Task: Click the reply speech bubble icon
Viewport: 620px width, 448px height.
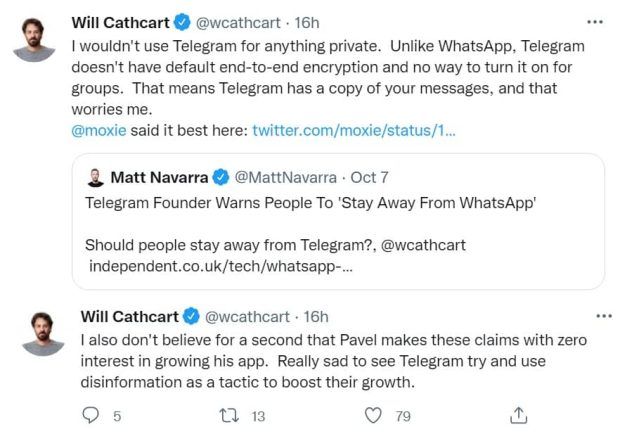Action: coord(91,416)
